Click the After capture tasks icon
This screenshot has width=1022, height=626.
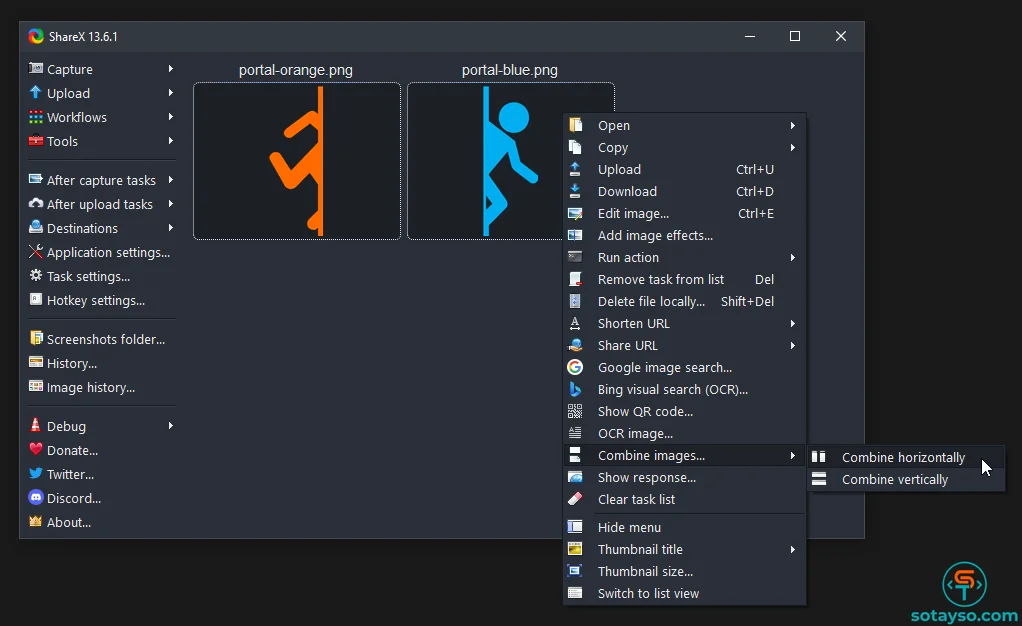pyautogui.click(x=36, y=179)
